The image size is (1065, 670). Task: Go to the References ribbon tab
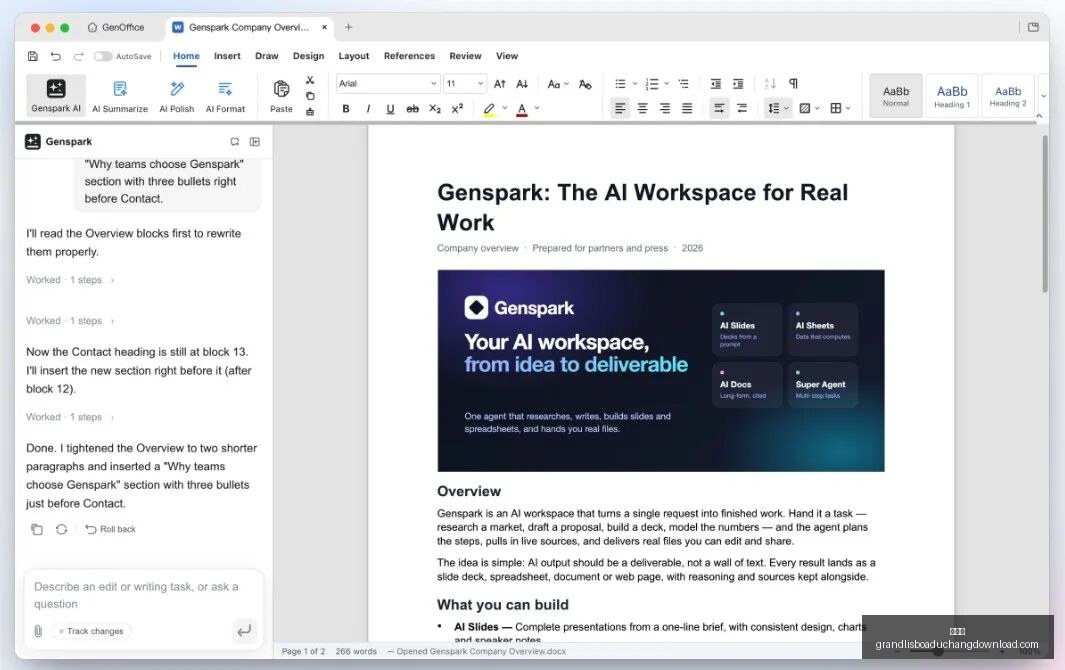point(409,56)
